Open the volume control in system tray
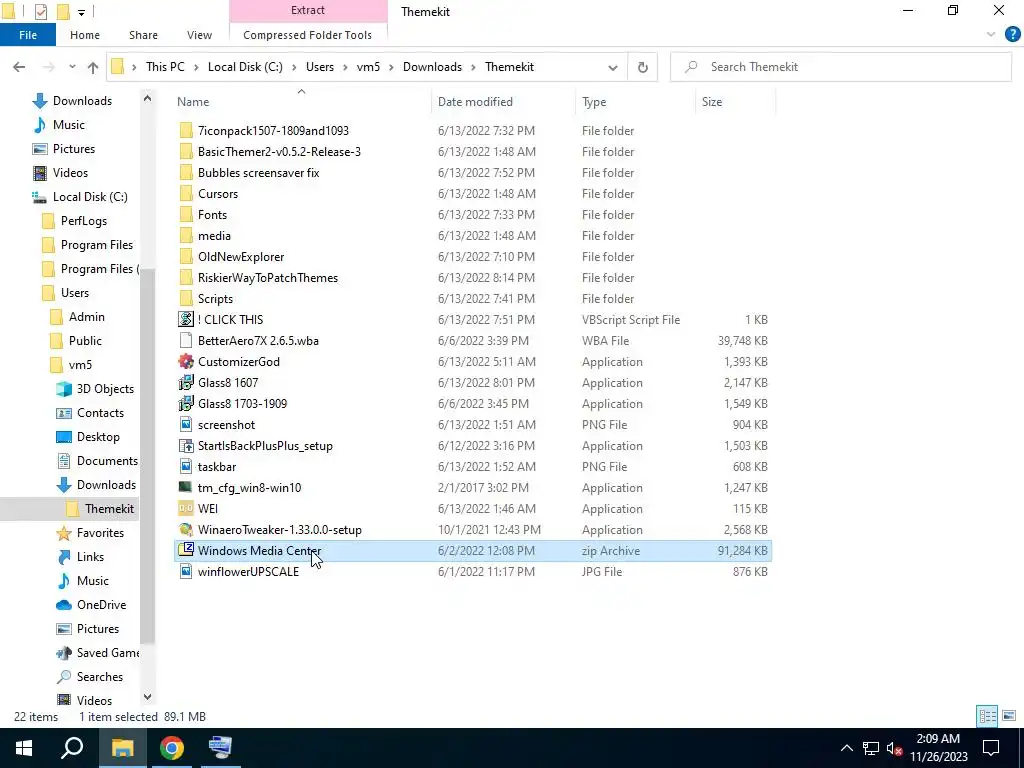Image resolution: width=1024 pixels, height=768 pixels. click(x=894, y=748)
